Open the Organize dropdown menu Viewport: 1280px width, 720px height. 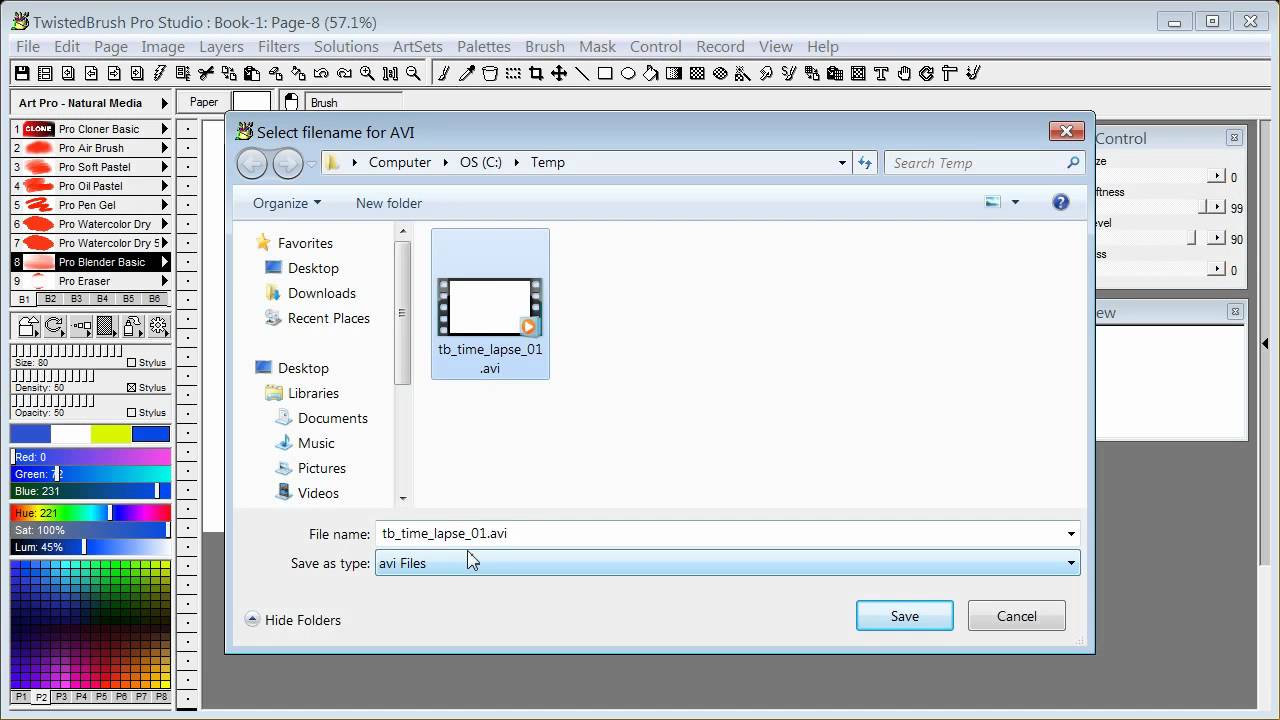pyautogui.click(x=287, y=203)
